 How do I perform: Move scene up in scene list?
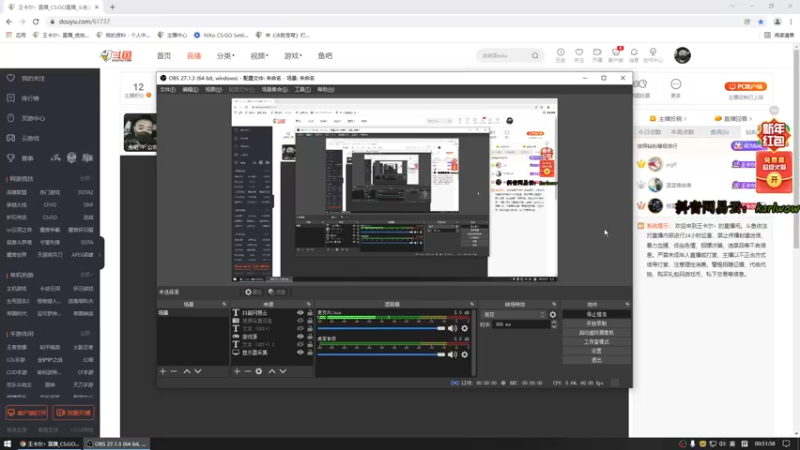pos(187,371)
